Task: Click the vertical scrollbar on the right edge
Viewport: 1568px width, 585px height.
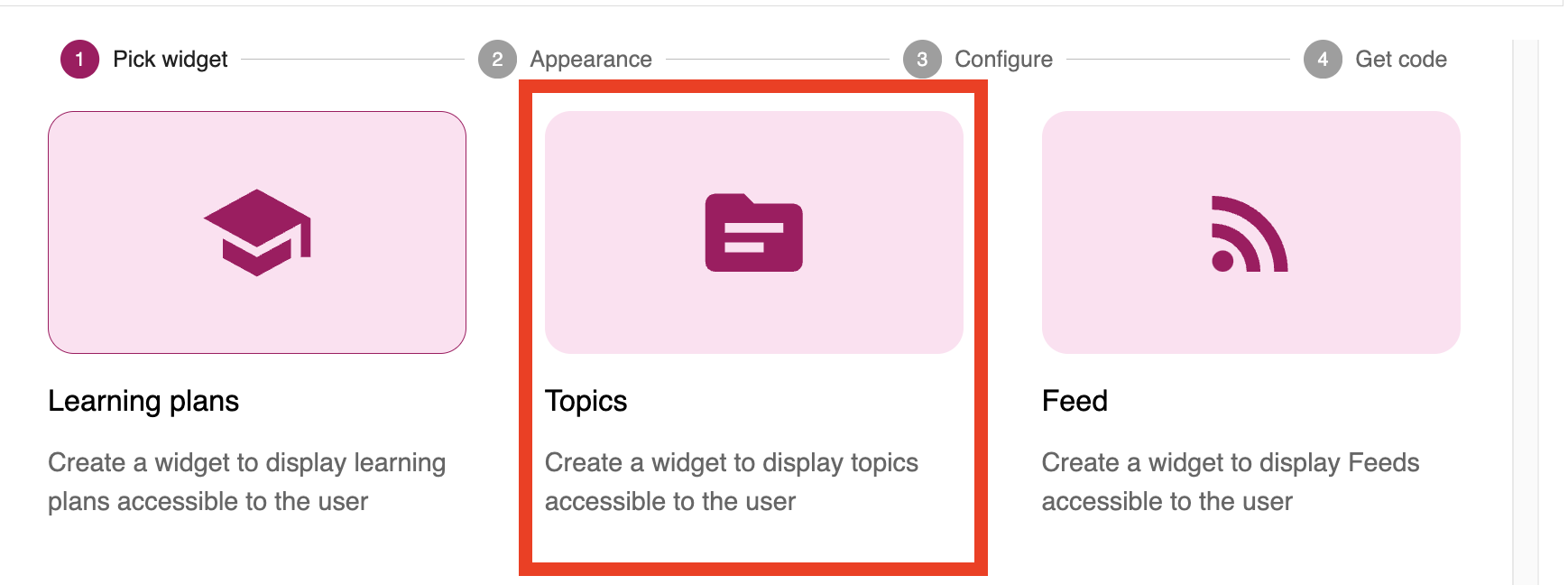Action: pyautogui.click(x=1525, y=307)
